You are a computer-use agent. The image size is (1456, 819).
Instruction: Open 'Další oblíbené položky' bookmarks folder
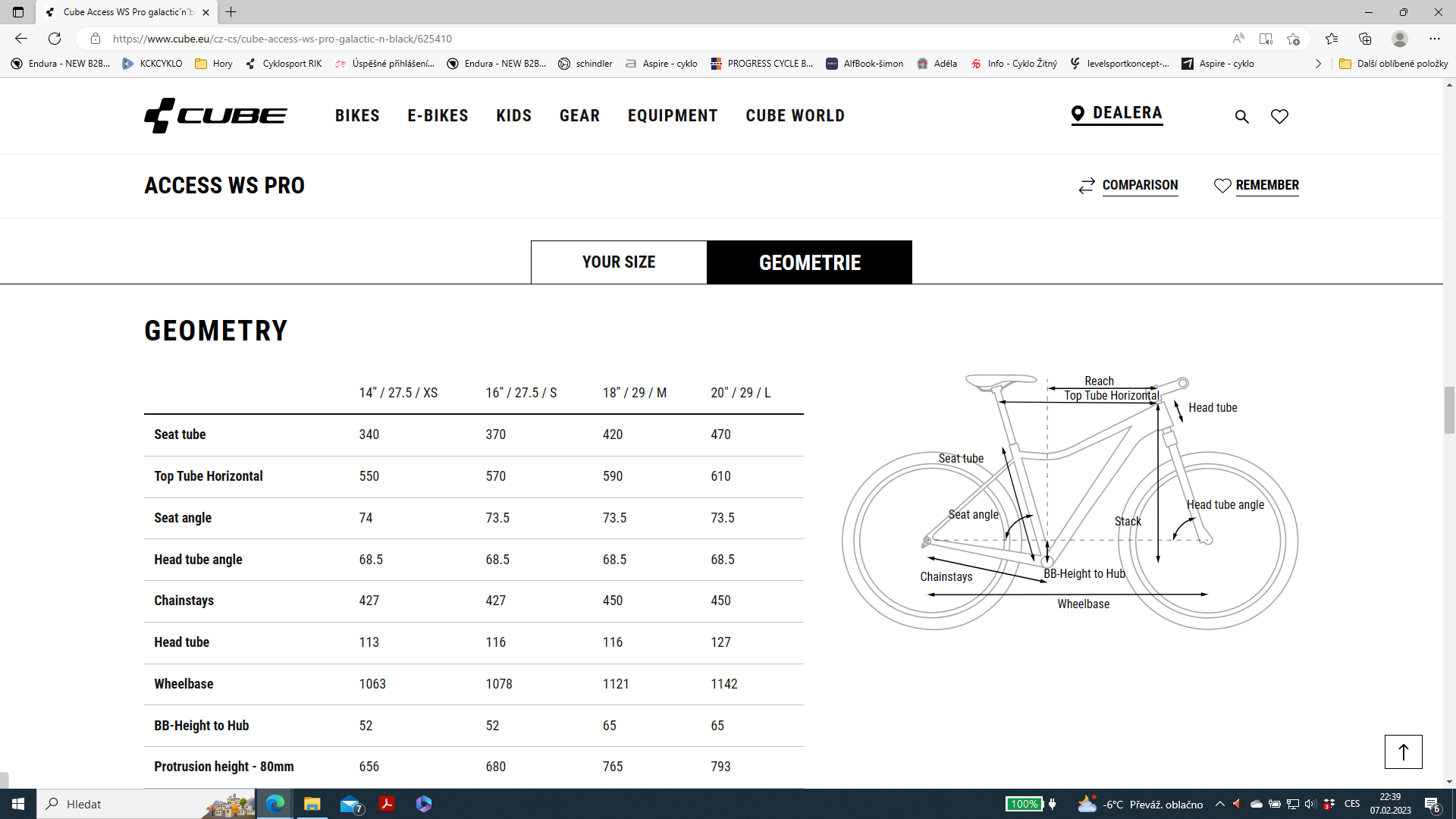tap(1394, 64)
